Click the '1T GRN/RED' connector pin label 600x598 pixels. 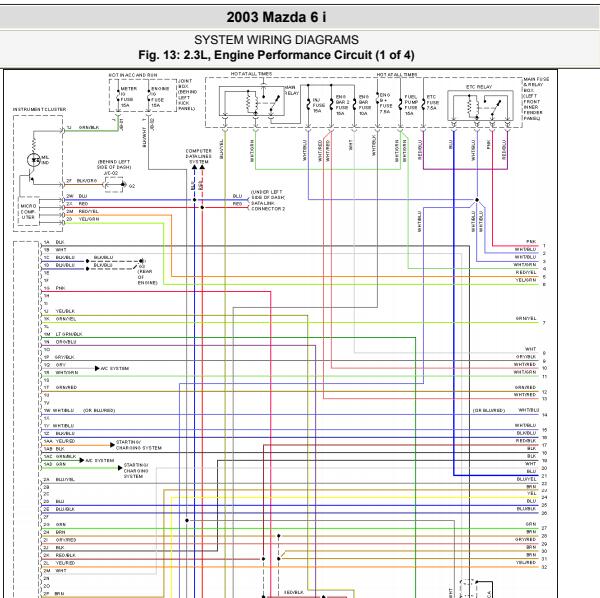(x=60, y=388)
